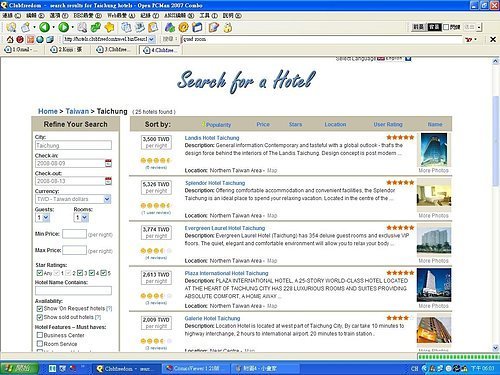Click scrollbar down arrow
500x375 pixels.
496,348
